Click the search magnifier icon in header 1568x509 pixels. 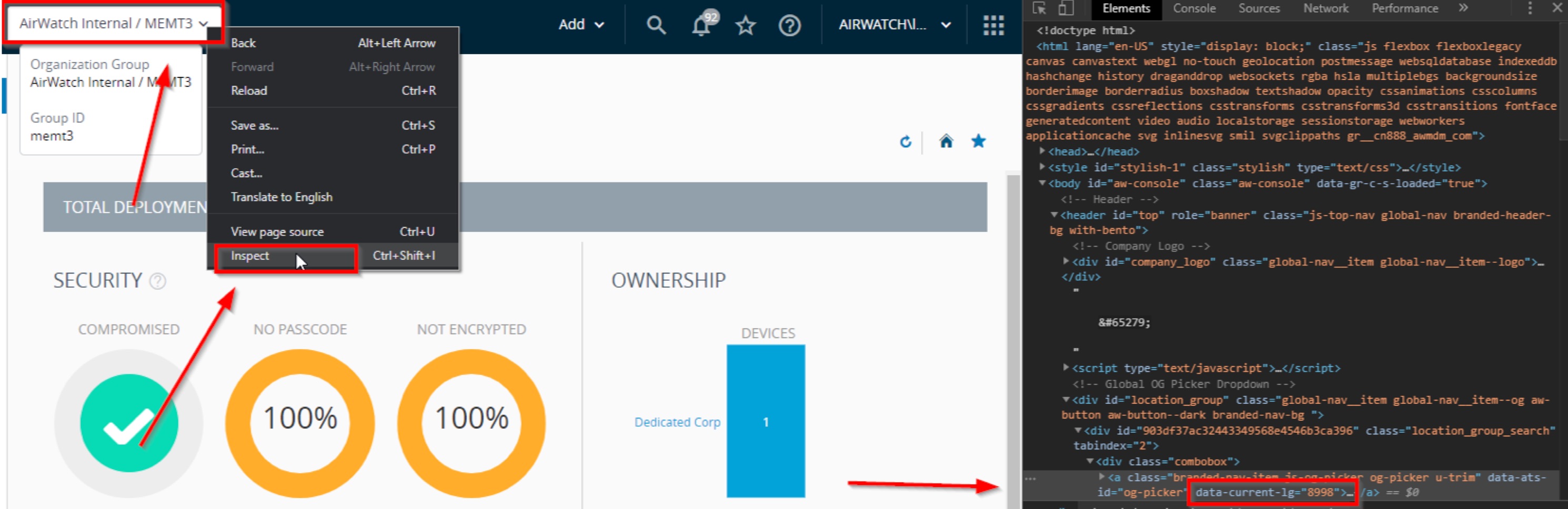[x=656, y=26]
